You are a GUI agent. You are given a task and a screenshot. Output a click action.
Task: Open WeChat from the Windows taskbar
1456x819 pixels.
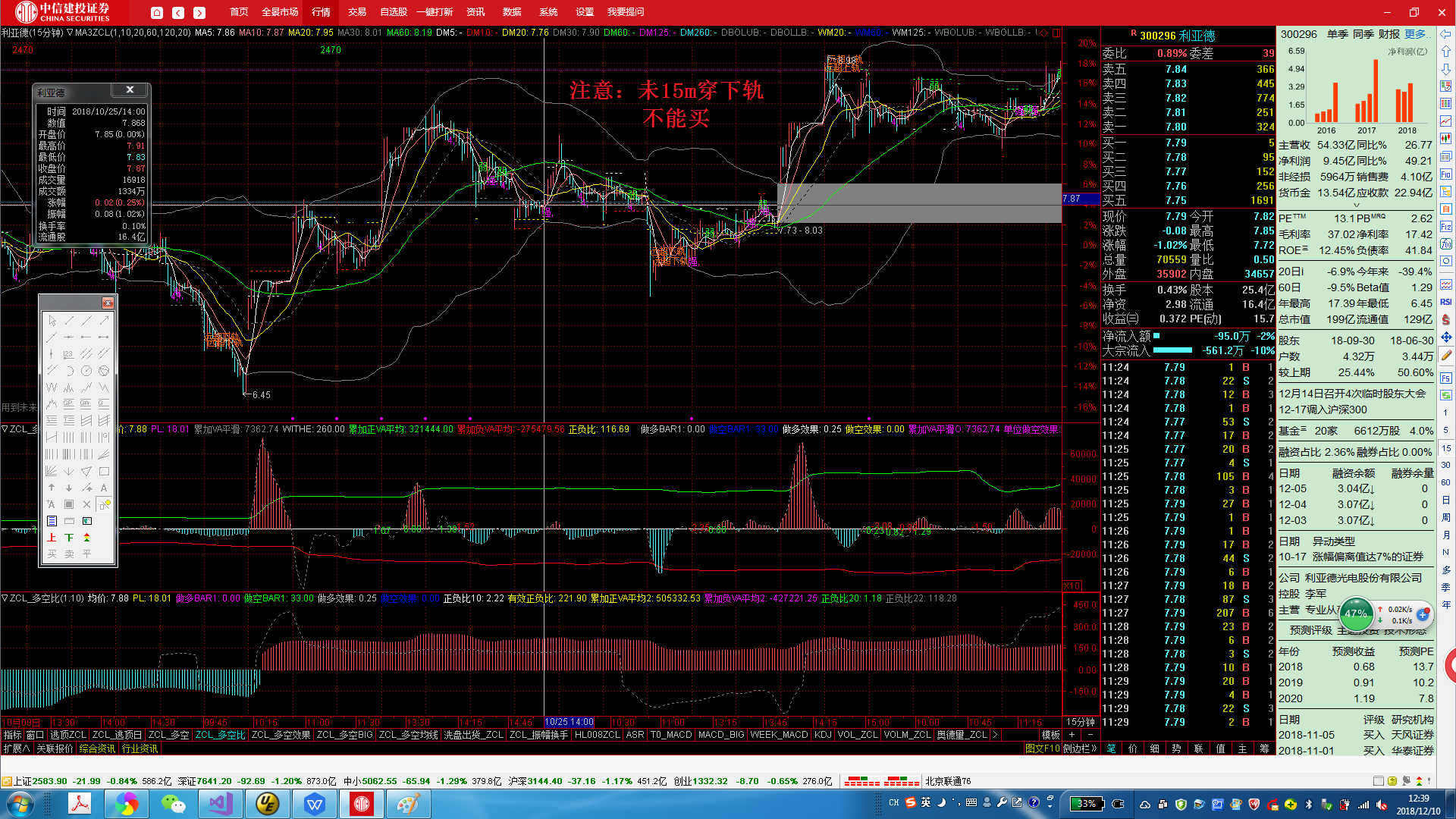click(x=174, y=804)
